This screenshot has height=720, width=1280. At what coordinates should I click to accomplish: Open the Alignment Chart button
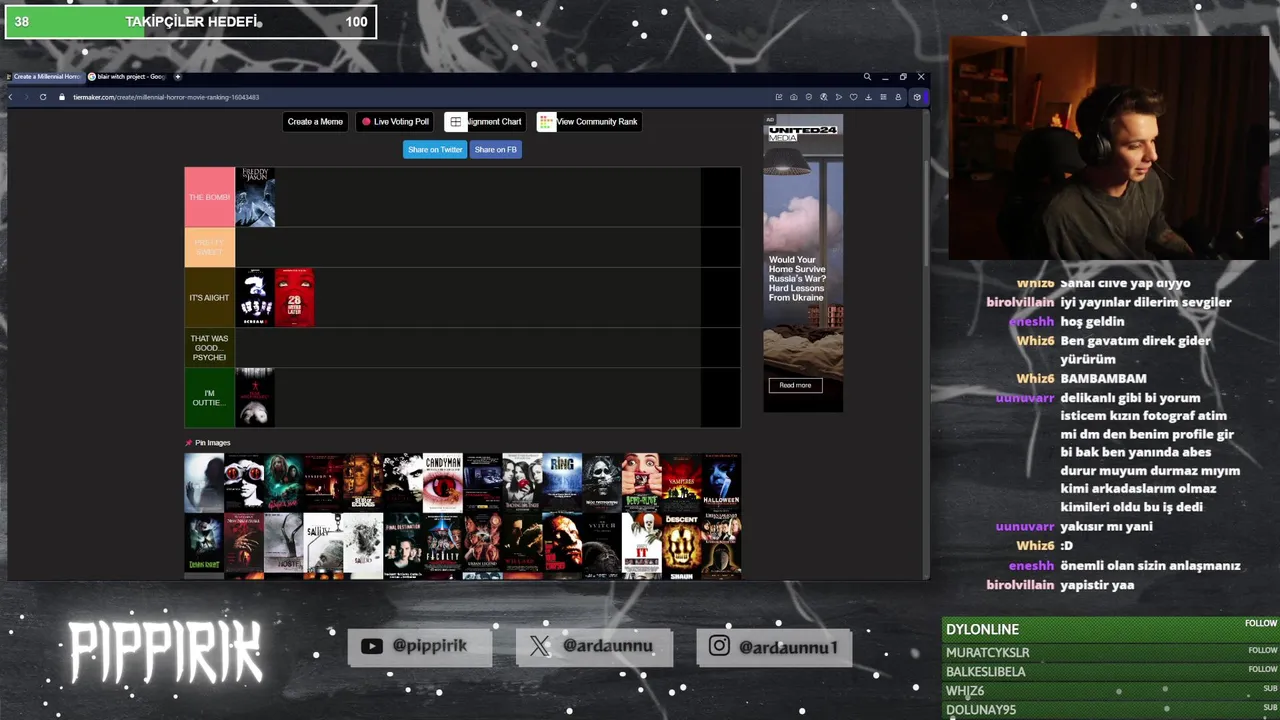485,122
